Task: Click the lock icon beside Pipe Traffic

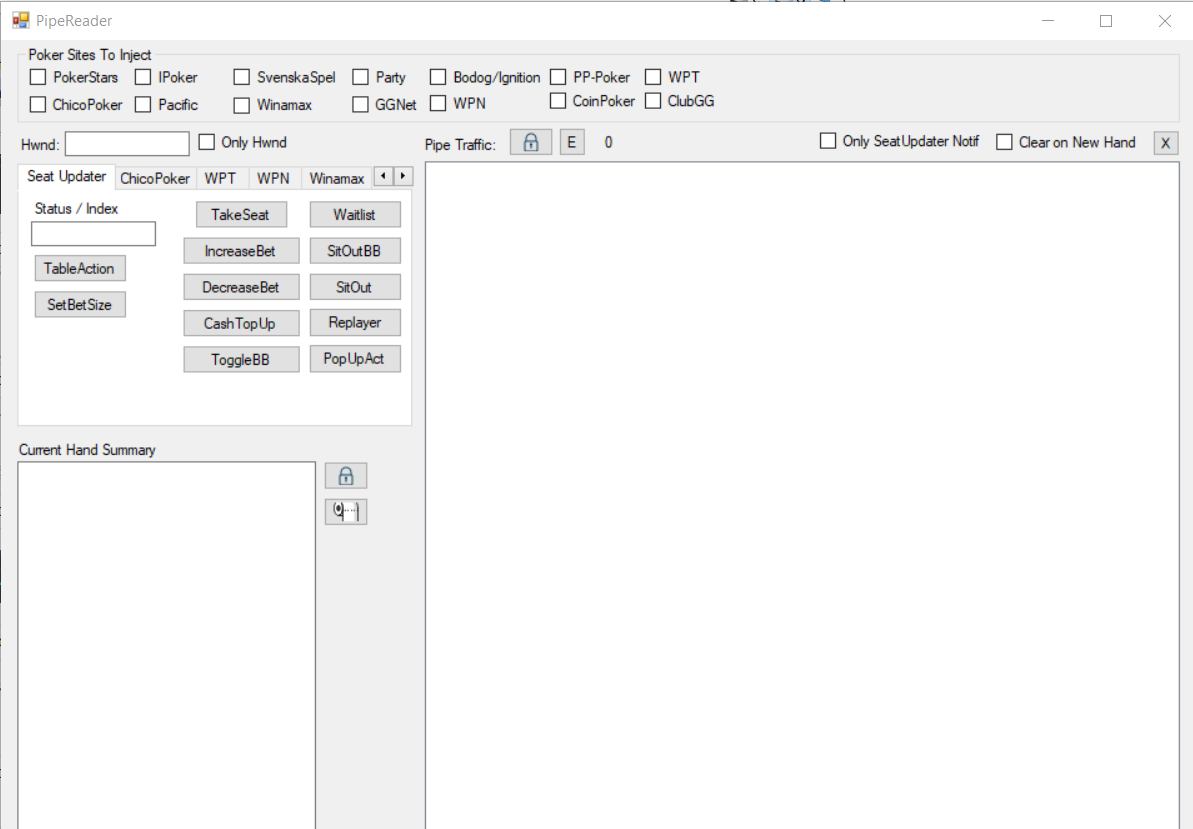Action: (x=531, y=142)
